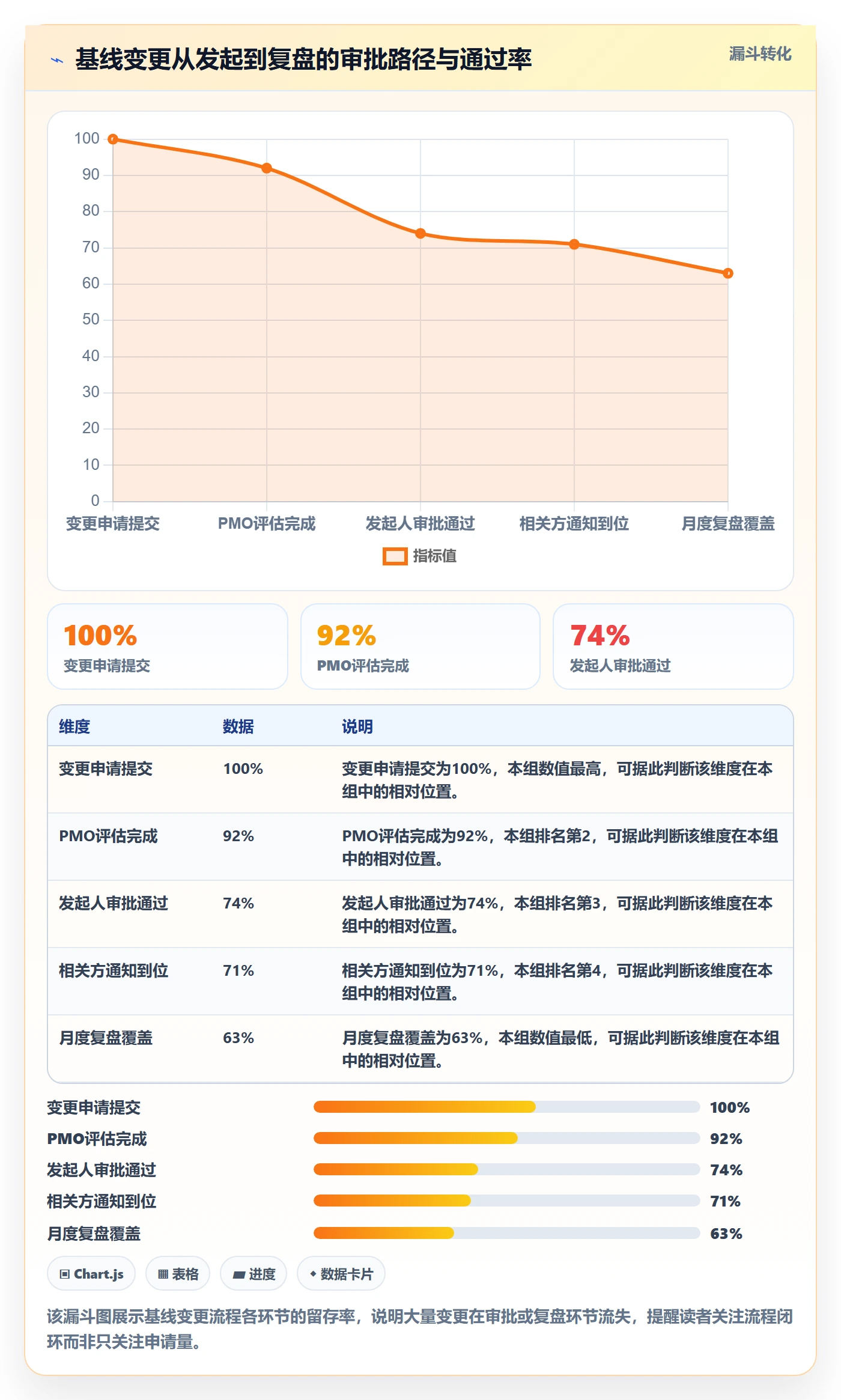Viewport: 841px width, 1400px height.
Task: Click the 相关方通知到位 chart data point
Action: [x=574, y=245]
